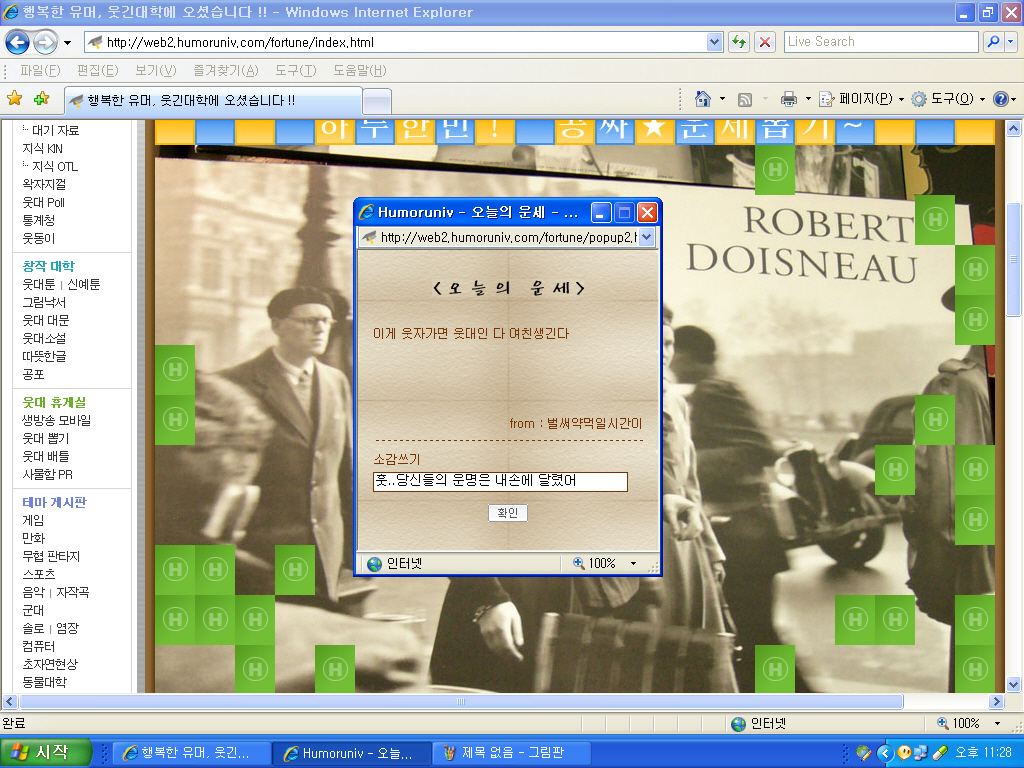Expand the main address bar dropdown

pyautogui.click(x=714, y=42)
